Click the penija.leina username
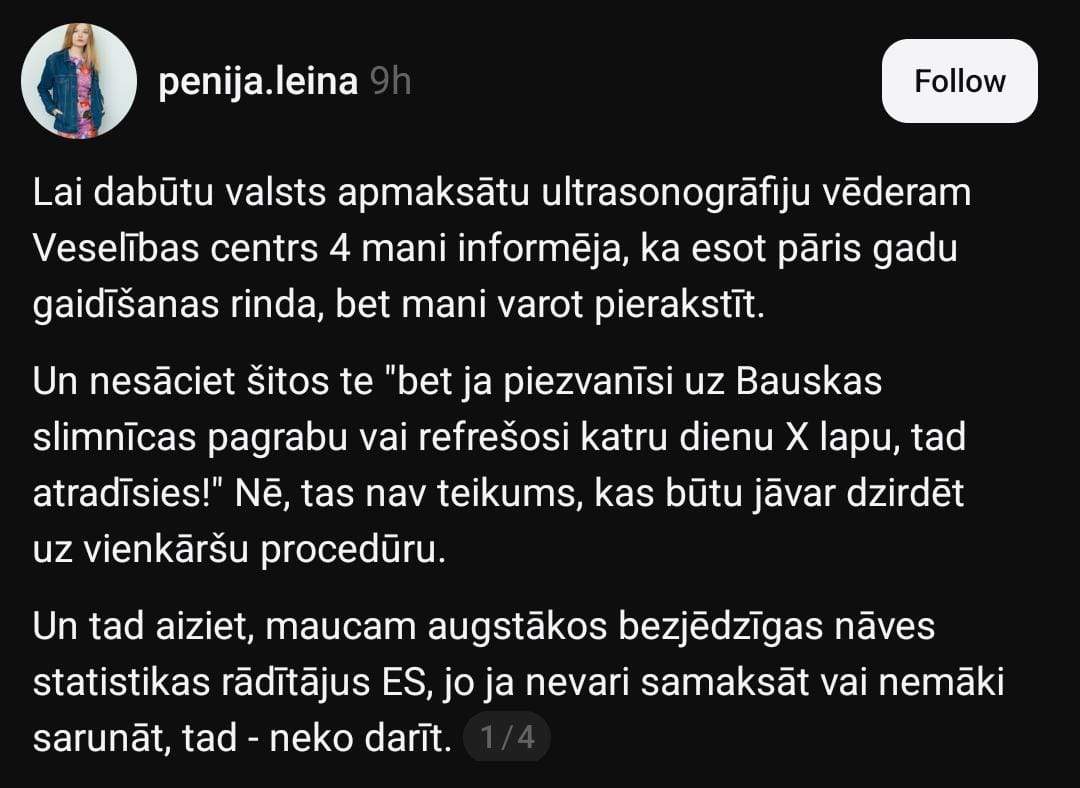The width and height of the screenshot is (1080, 788). pyautogui.click(x=258, y=82)
